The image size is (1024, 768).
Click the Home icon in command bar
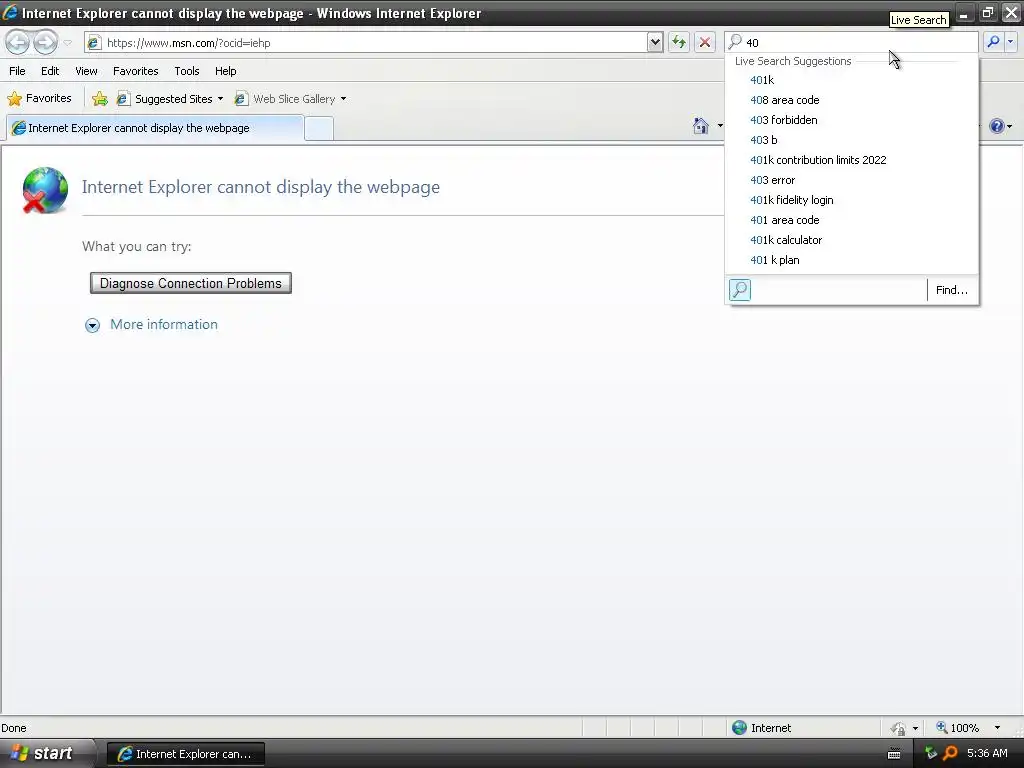[x=701, y=125]
